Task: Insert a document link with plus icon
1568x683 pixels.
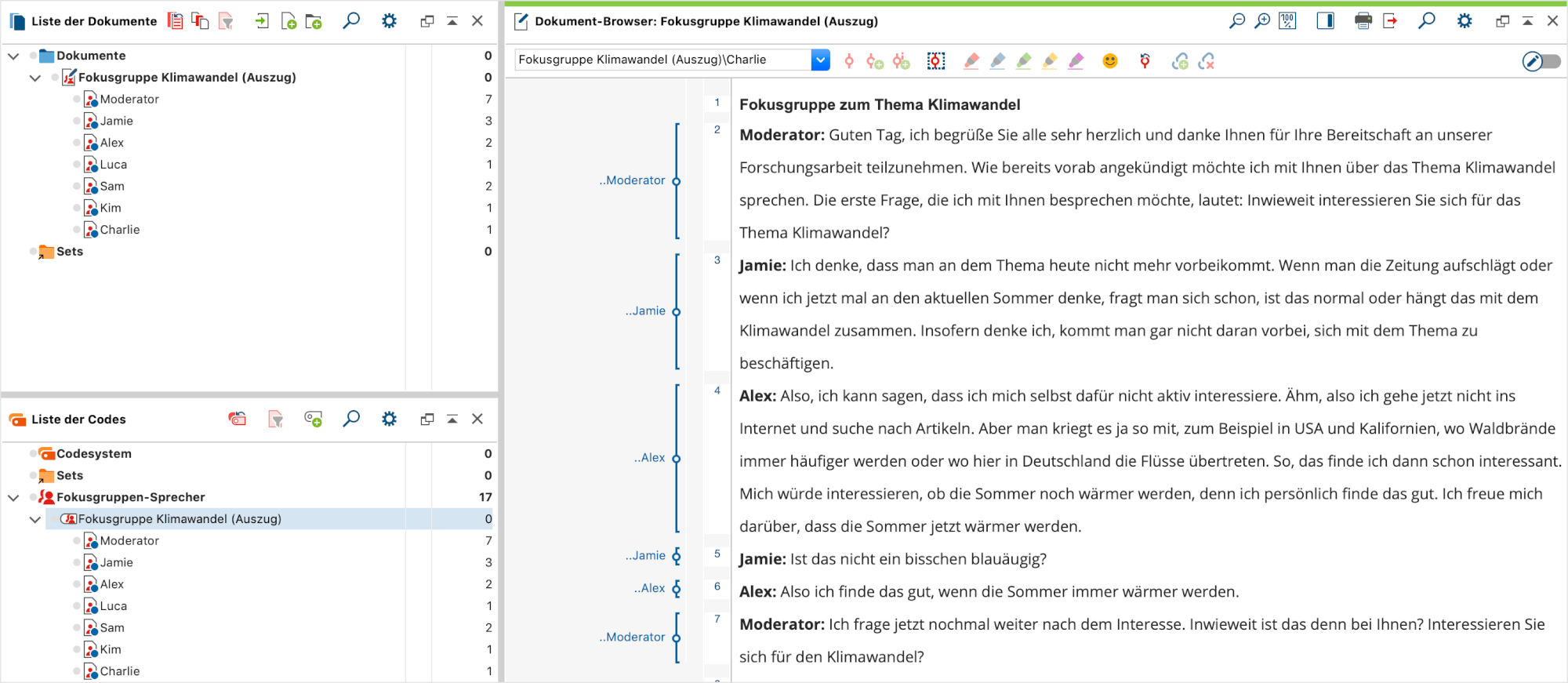Action: click(x=1180, y=61)
